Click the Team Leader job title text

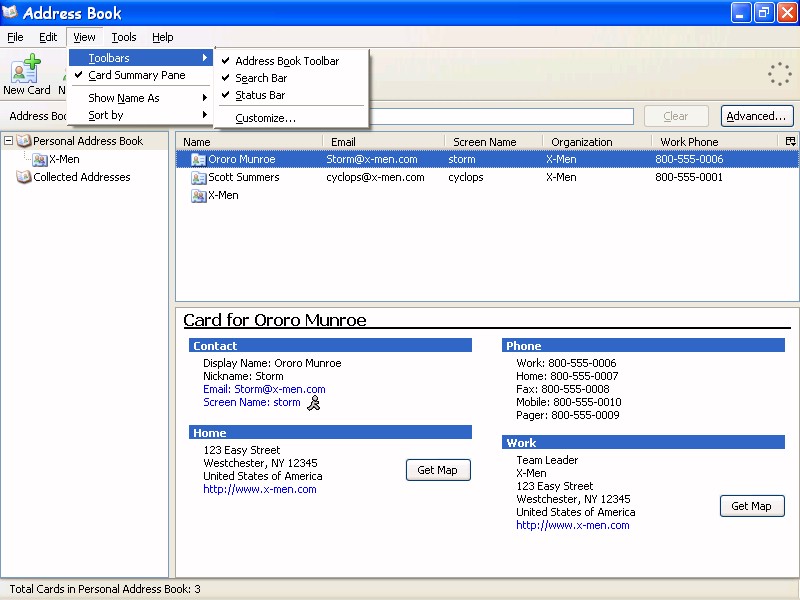click(547, 460)
